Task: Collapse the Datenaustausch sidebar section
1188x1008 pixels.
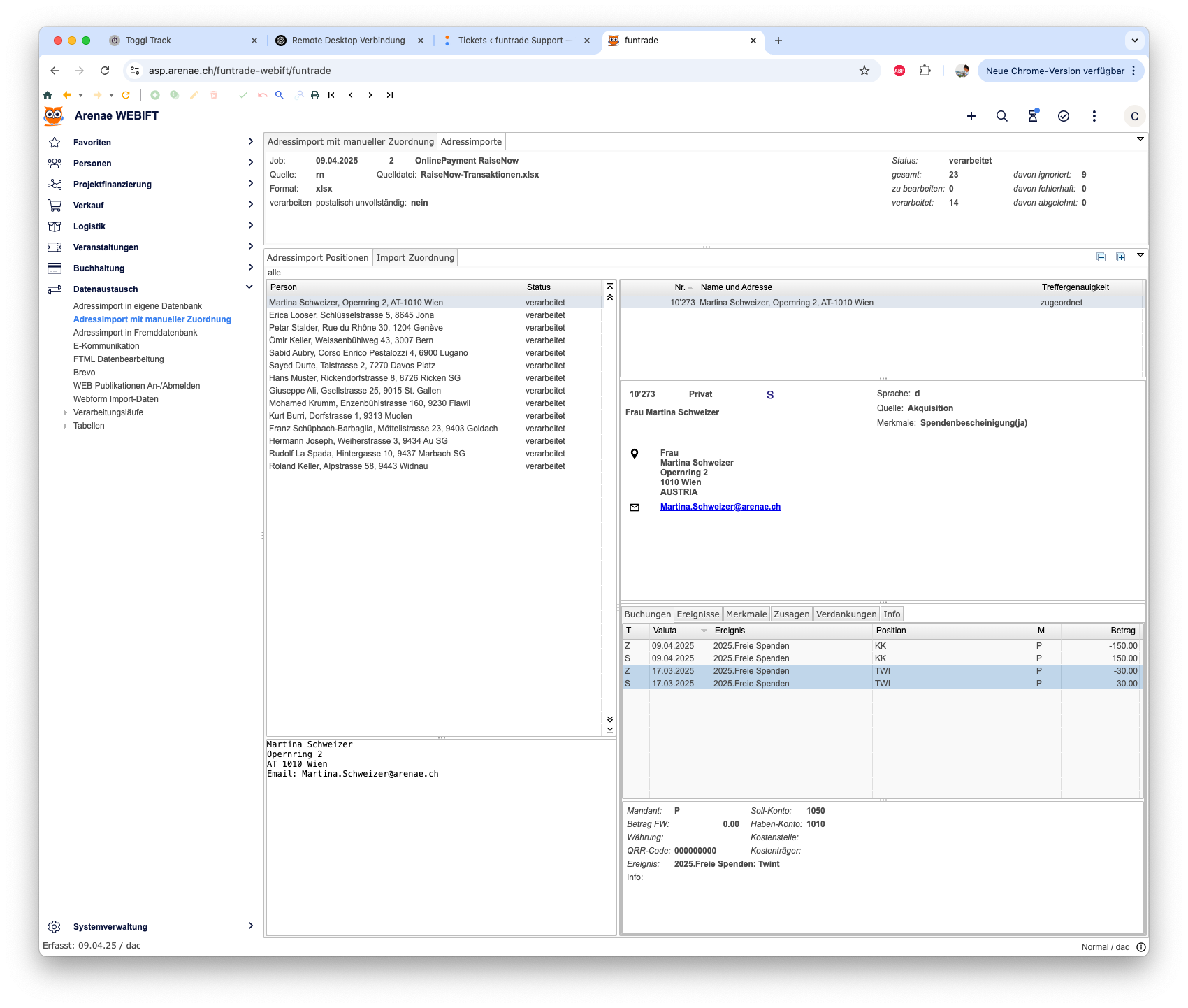Action: pyautogui.click(x=249, y=287)
